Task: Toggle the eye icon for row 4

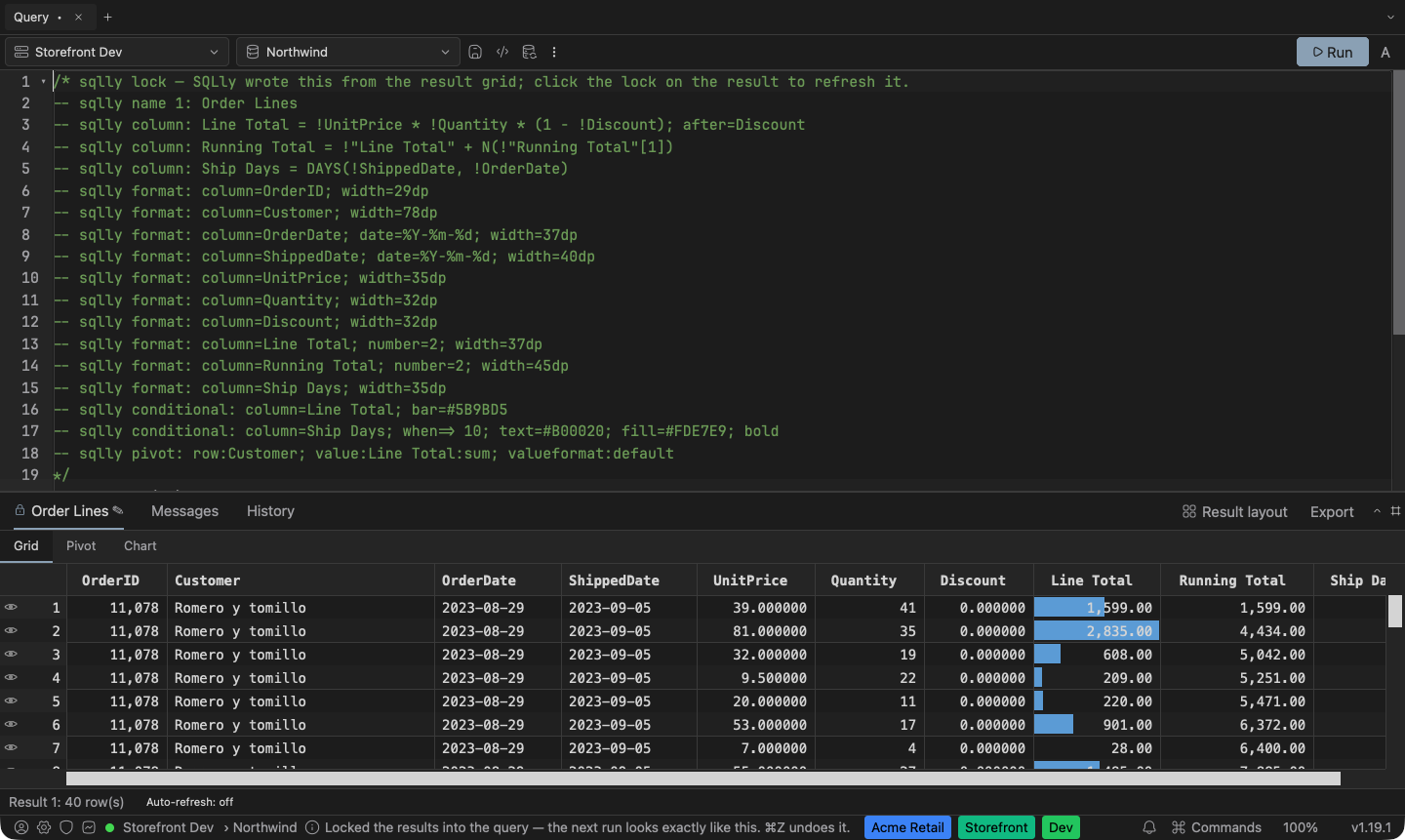Action: point(11,677)
